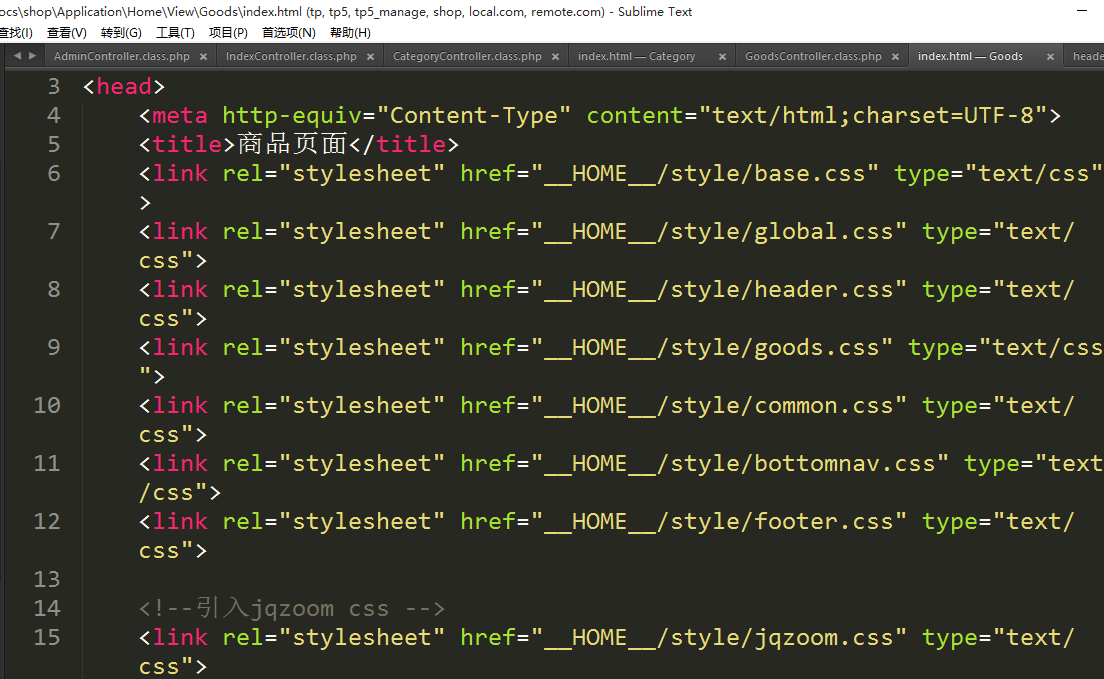Select the index.html — Category tab
The width and height of the screenshot is (1104, 679).
point(636,57)
